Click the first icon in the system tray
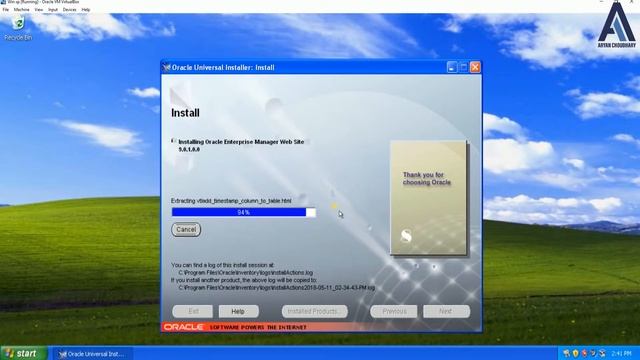Screen dimensions: 640x360 coord(566,353)
